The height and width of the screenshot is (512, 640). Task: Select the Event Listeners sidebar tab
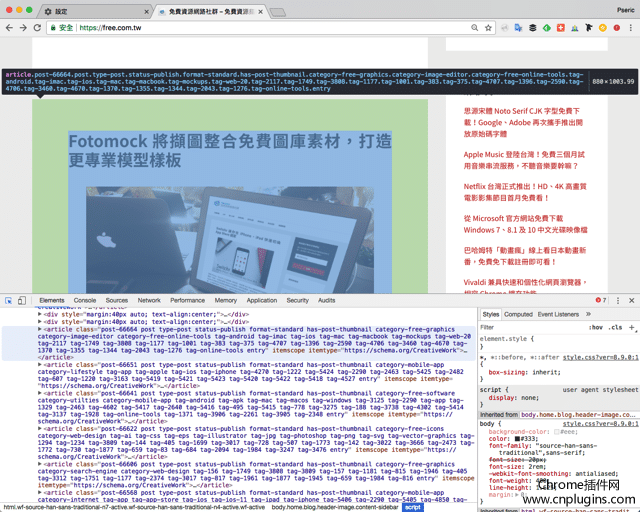558,314
